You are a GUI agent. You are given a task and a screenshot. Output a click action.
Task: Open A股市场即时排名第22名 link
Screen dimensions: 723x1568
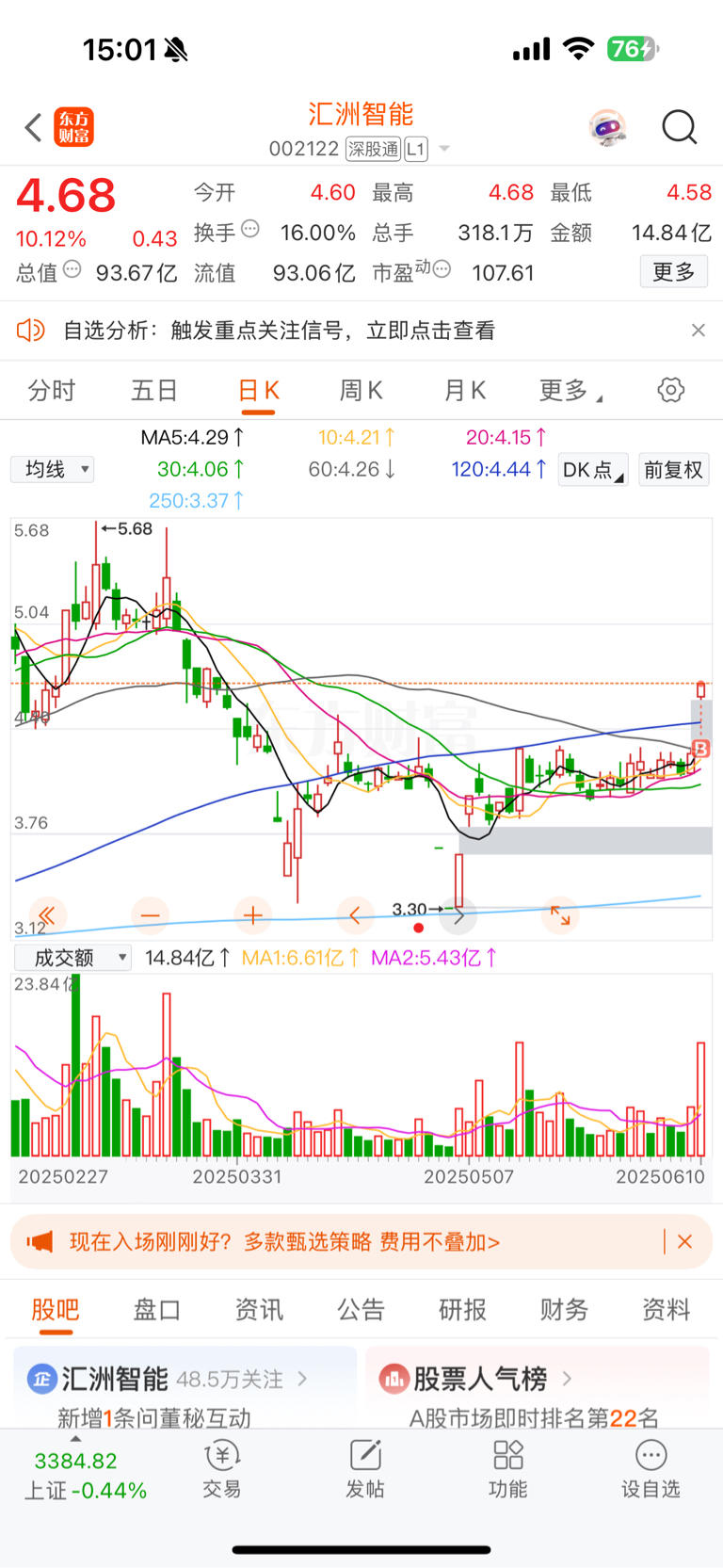tap(534, 1416)
